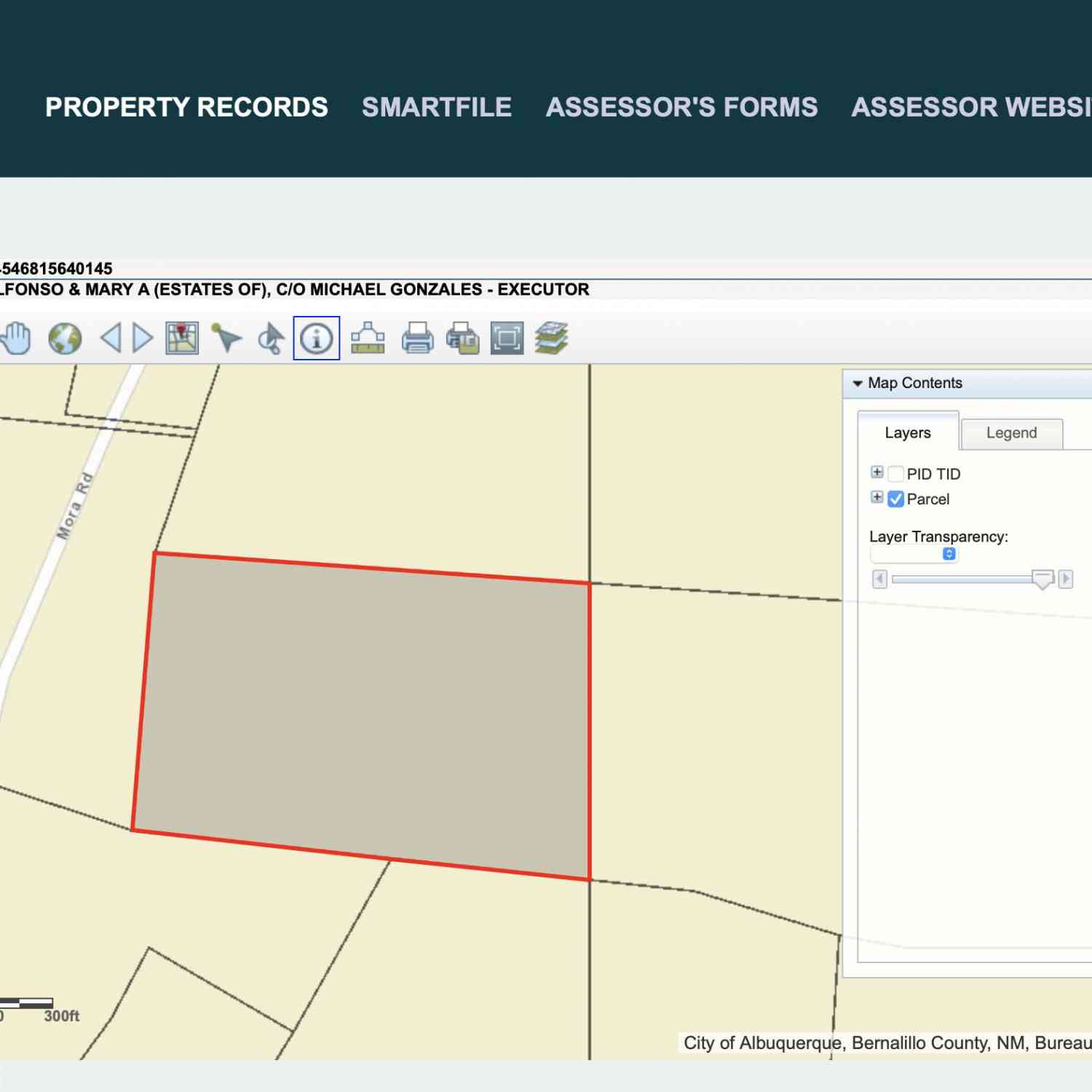Click the print-and-save printer icon

(x=463, y=339)
